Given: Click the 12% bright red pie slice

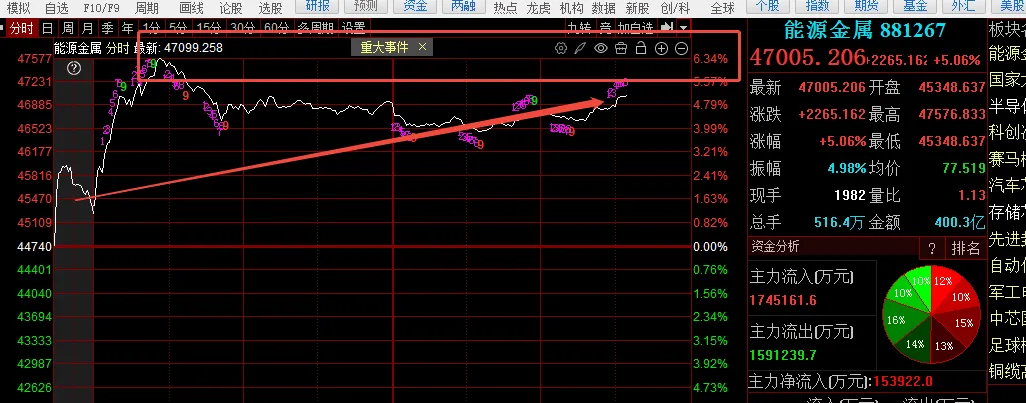Looking at the screenshot, I should point(942,283).
